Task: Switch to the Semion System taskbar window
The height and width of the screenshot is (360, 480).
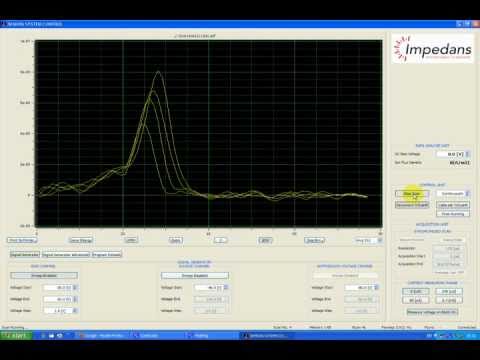Action: coord(267,336)
